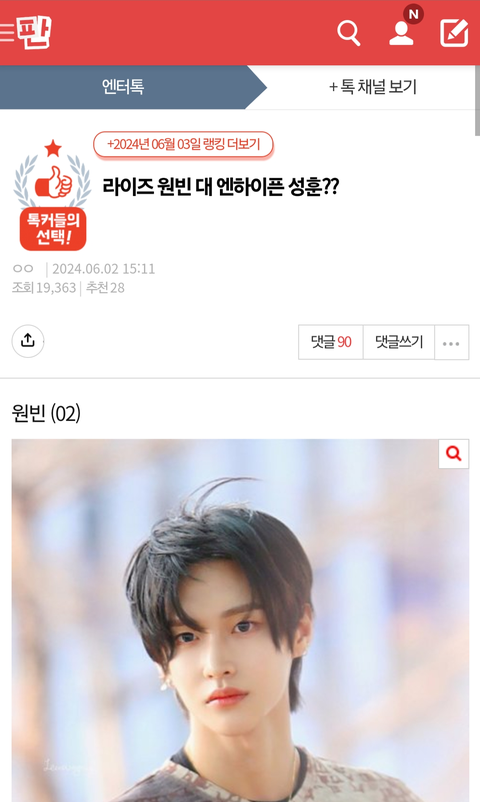Select the 엔터톡 tab

(x=123, y=86)
